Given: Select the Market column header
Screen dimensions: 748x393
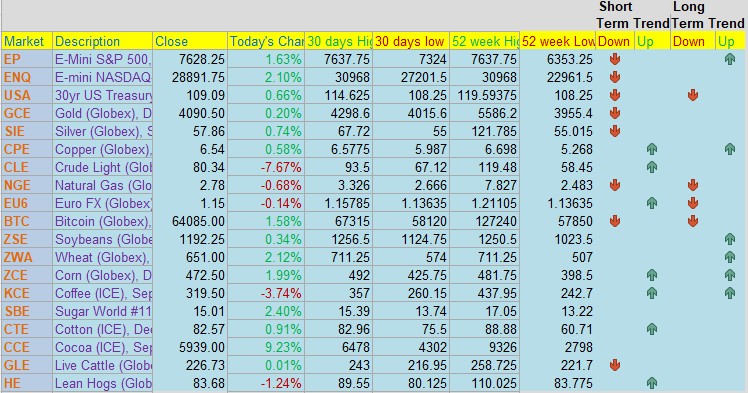Looking at the screenshot, I should pos(27,41).
